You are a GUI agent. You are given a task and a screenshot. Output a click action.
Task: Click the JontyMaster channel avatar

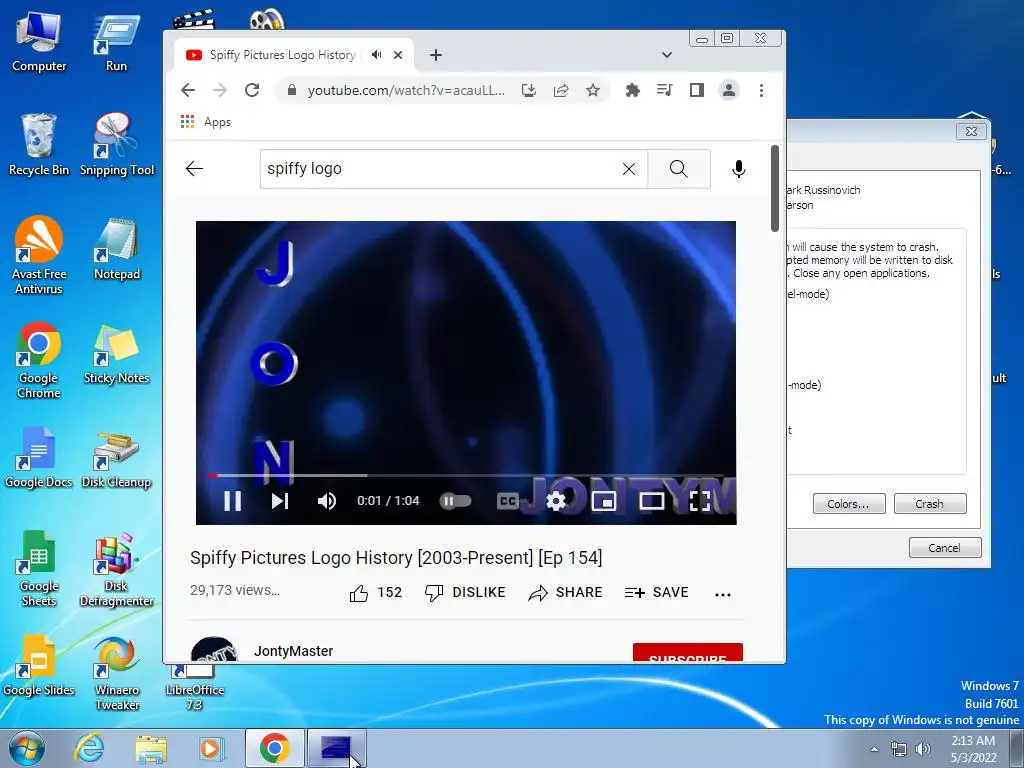tap(214, 649)
